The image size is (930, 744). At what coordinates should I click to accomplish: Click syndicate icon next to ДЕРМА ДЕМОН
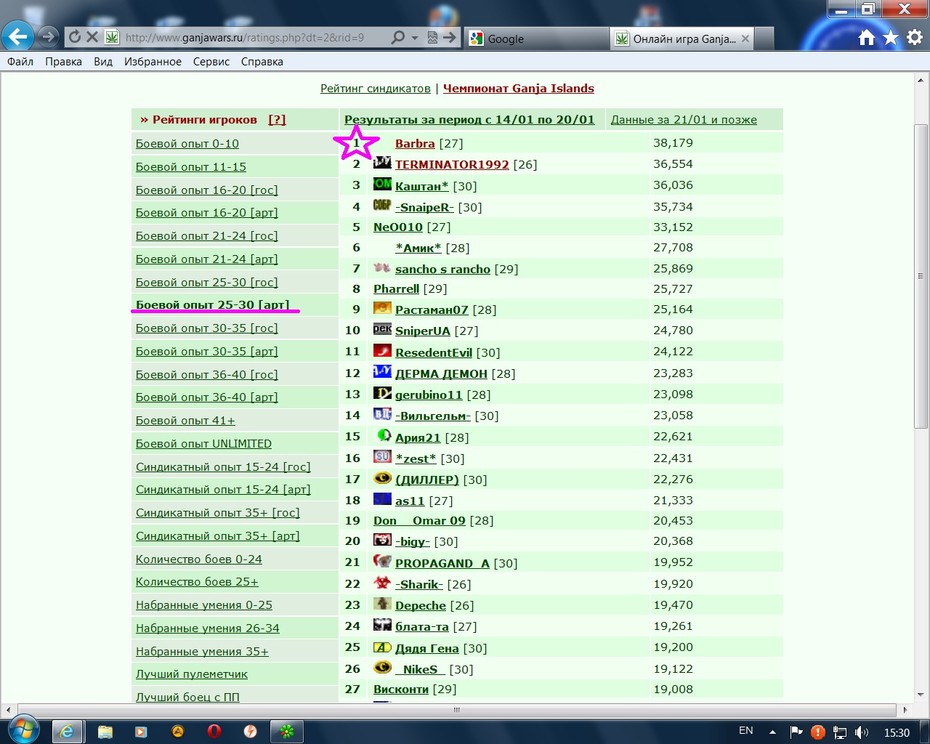(x=382, y=371)
